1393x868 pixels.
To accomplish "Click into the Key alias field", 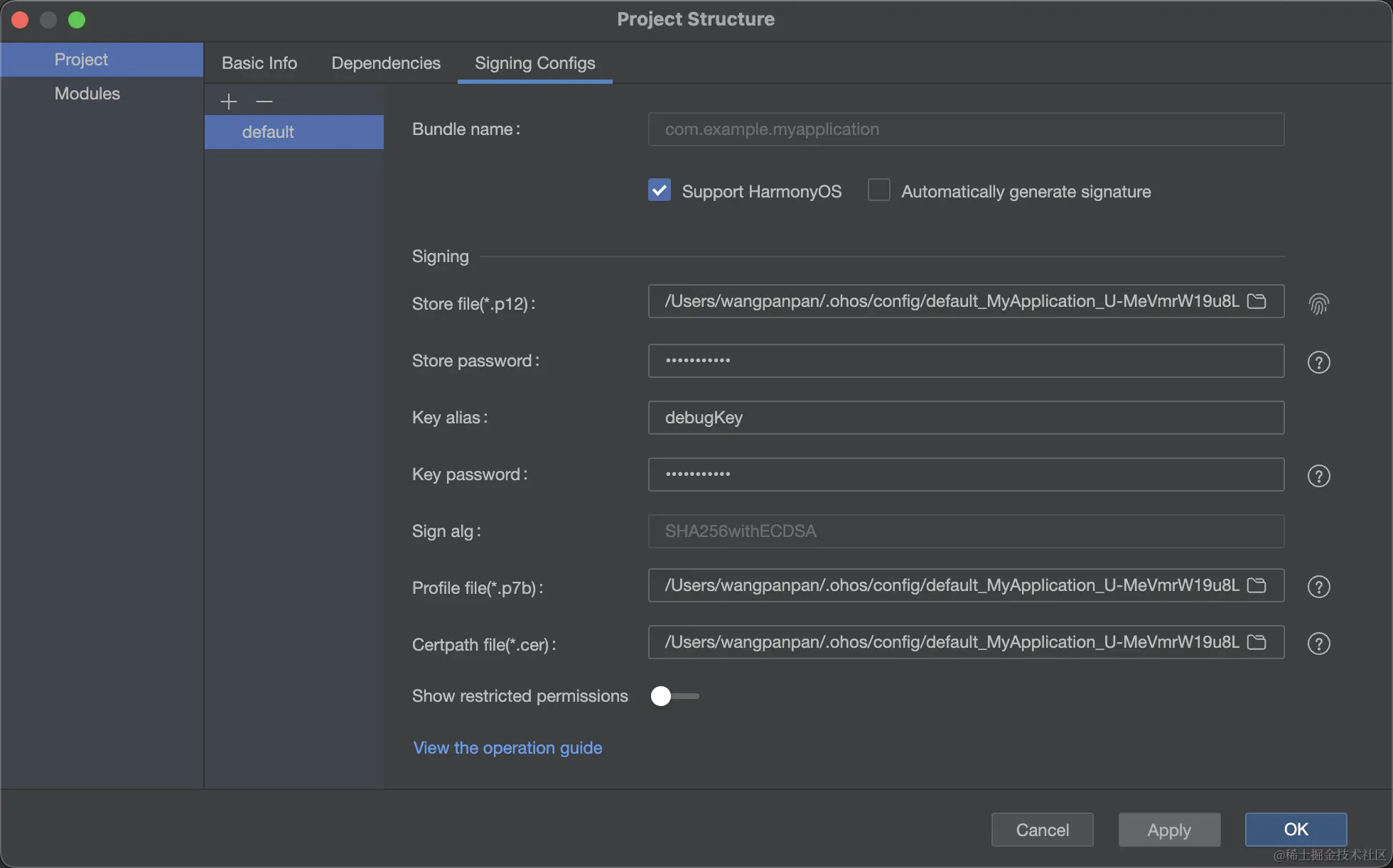I will click(x=965, y=418).
